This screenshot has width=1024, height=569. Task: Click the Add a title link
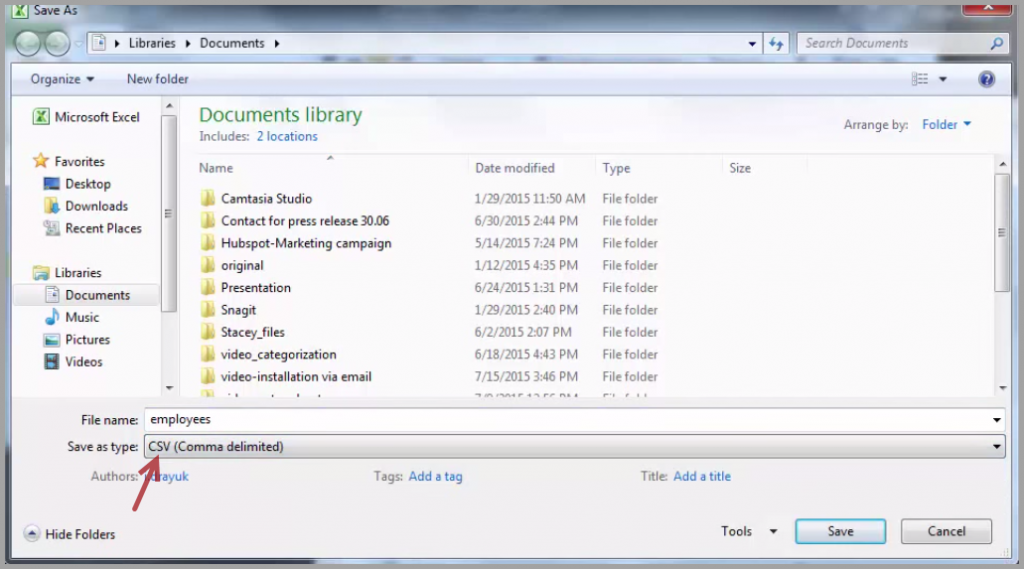point(701,476)
